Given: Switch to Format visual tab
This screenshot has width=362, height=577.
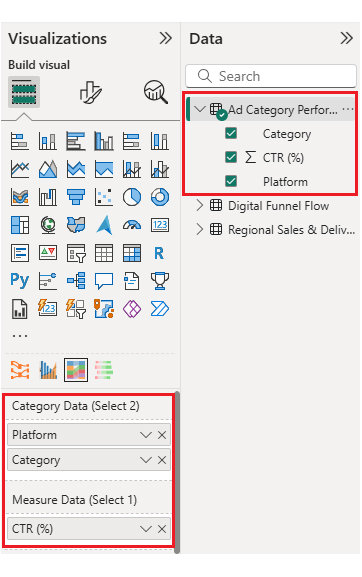Looking at the screenshot, I should tap(90, 92).
